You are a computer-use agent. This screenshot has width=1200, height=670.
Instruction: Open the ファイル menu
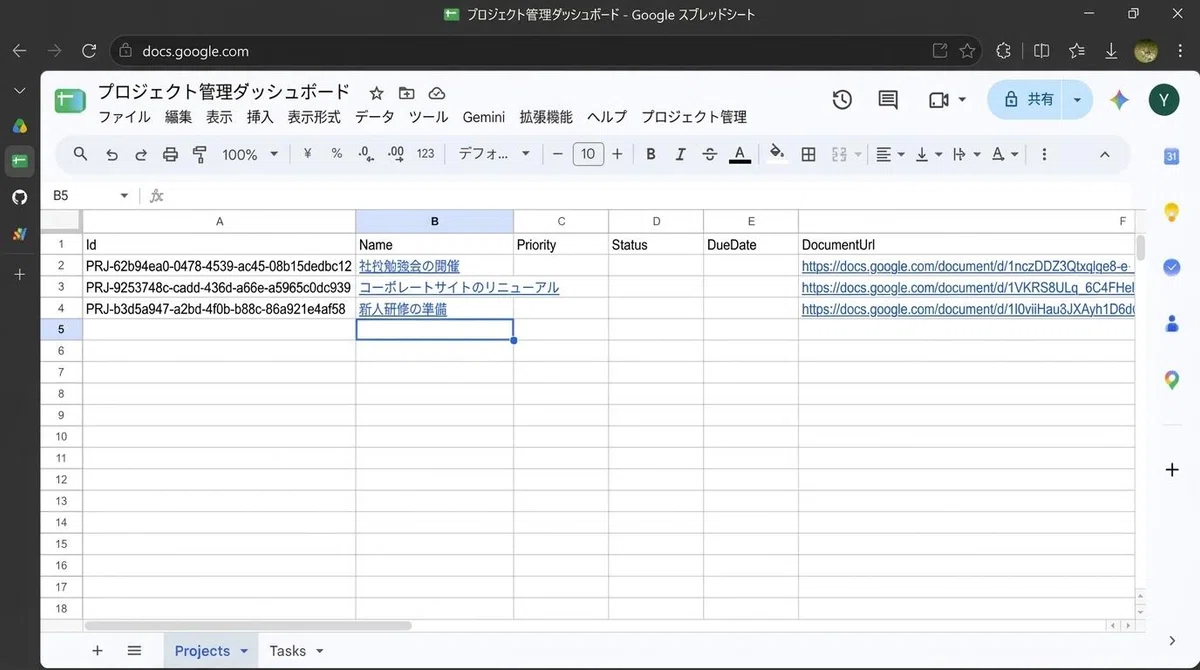(x=124, y=117)
